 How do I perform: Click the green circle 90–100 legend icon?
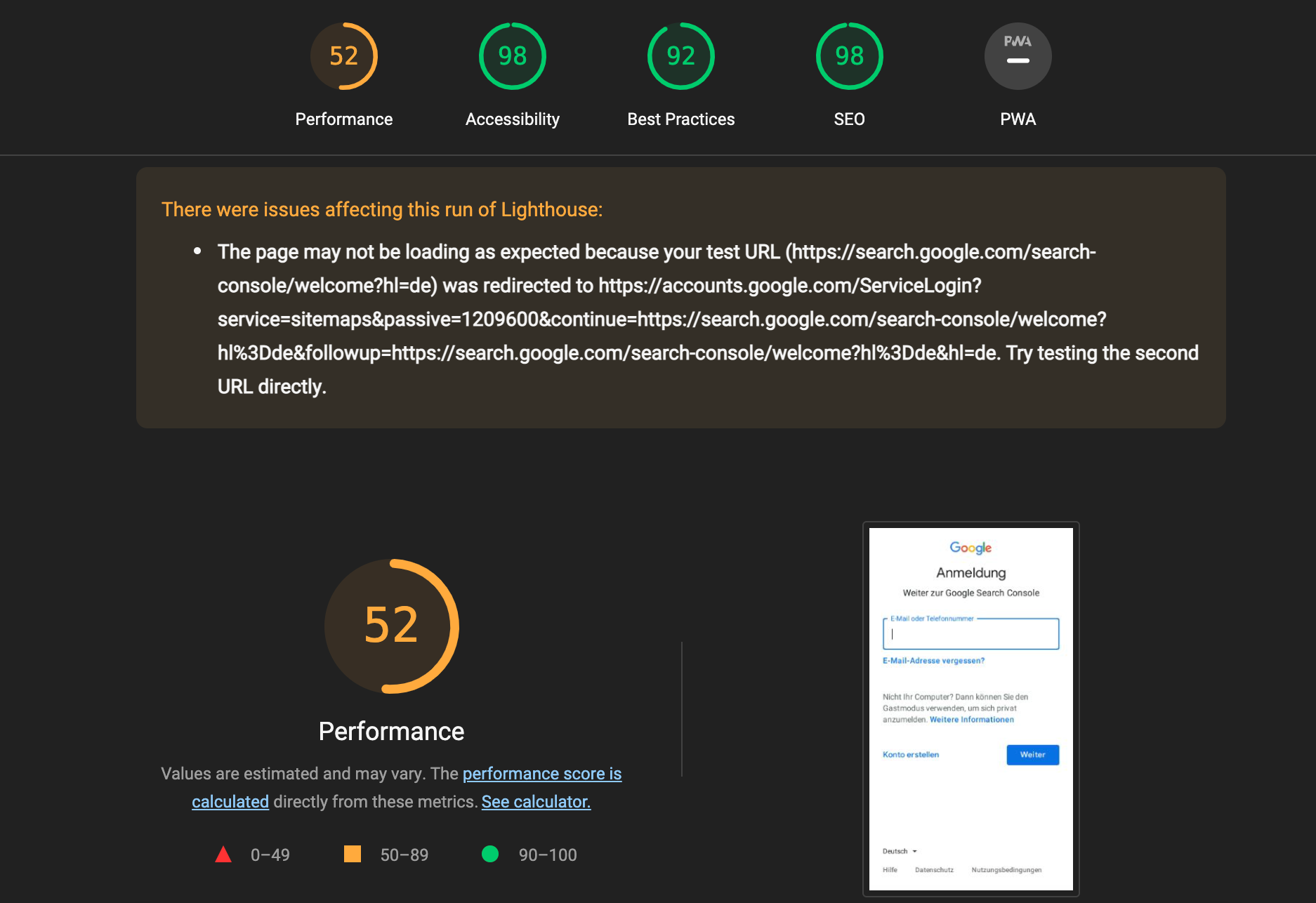(490, 854)
